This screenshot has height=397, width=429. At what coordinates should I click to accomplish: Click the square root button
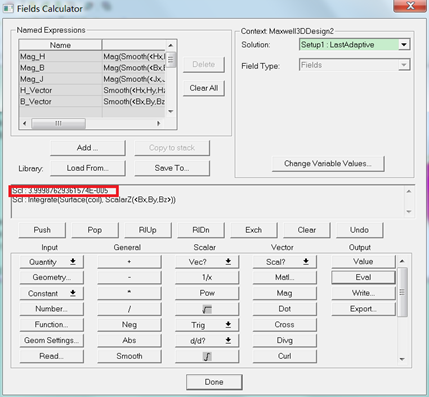[x=207, y=309]
